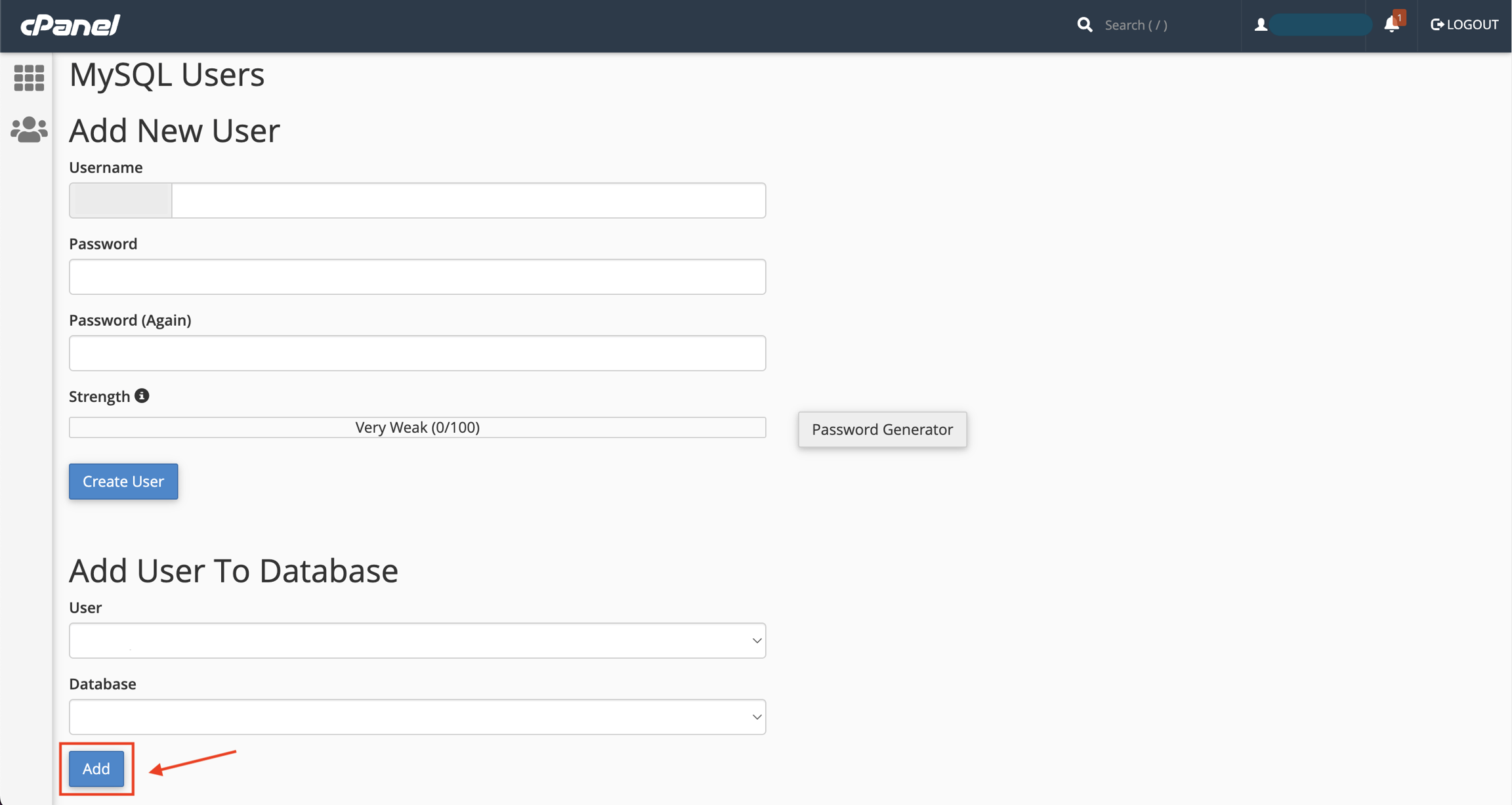Focus the Username input field

(x=468, y=200)
